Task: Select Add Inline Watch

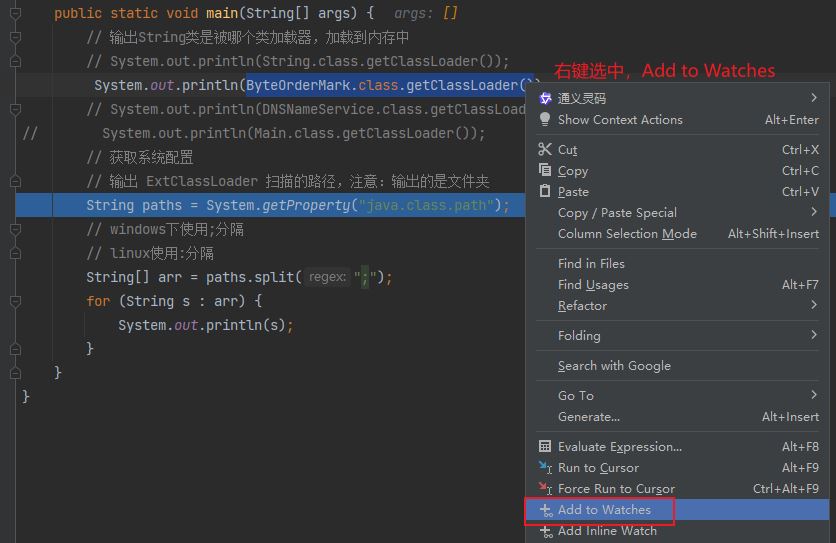Action: (x=677, y=531)
